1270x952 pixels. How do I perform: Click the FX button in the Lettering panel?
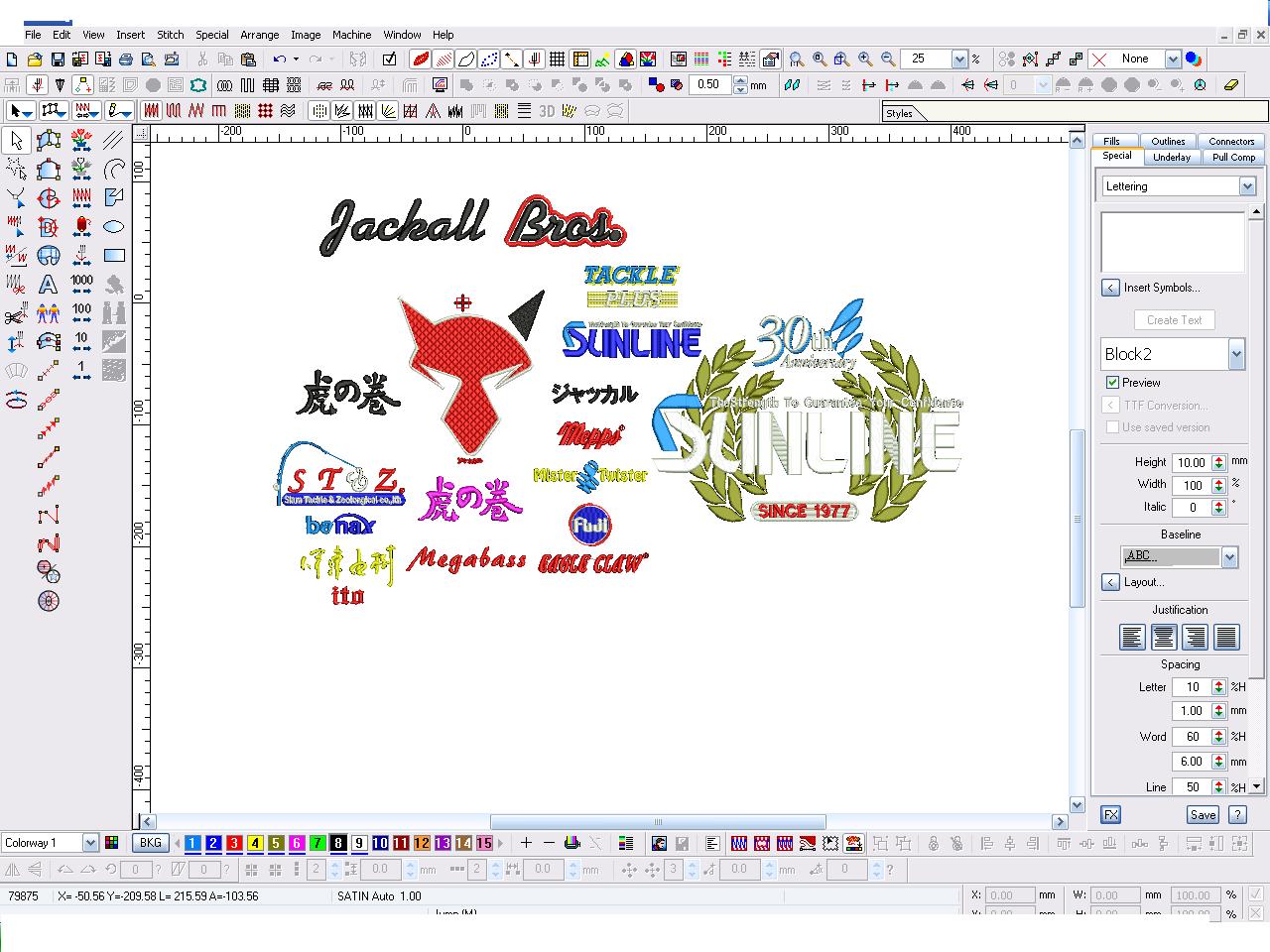coord(1110,814)
